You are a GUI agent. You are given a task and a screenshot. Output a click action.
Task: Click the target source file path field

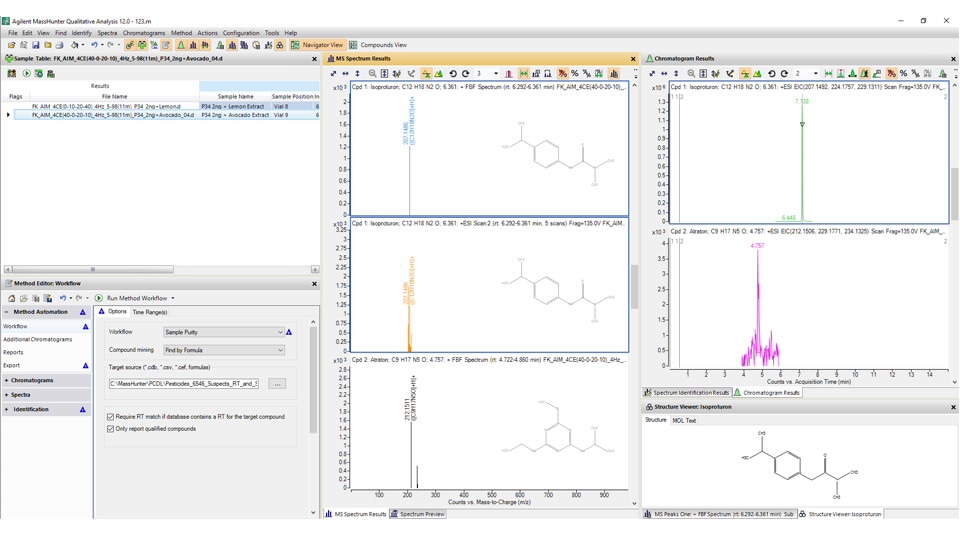click(x=184, y=384)
